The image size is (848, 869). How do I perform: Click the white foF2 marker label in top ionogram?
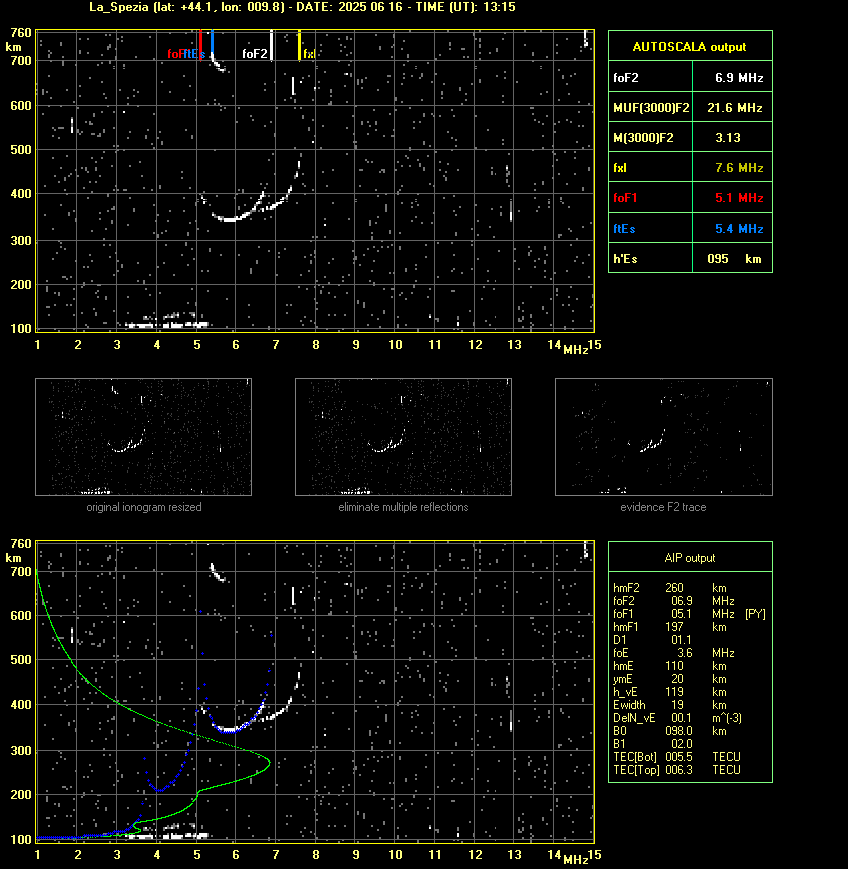[254, 54]
